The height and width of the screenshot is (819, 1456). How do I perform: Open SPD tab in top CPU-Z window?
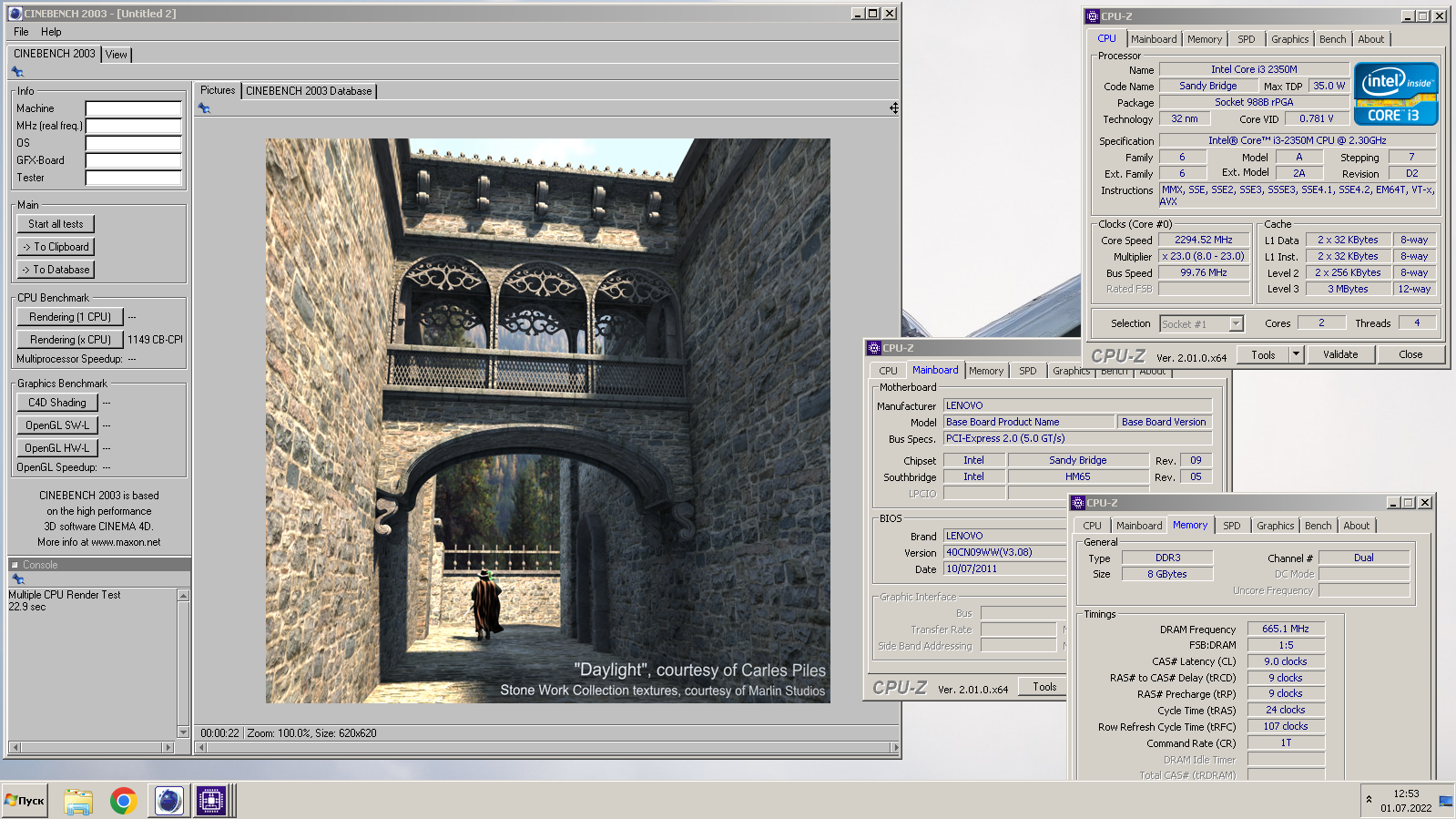point(1247,39)
